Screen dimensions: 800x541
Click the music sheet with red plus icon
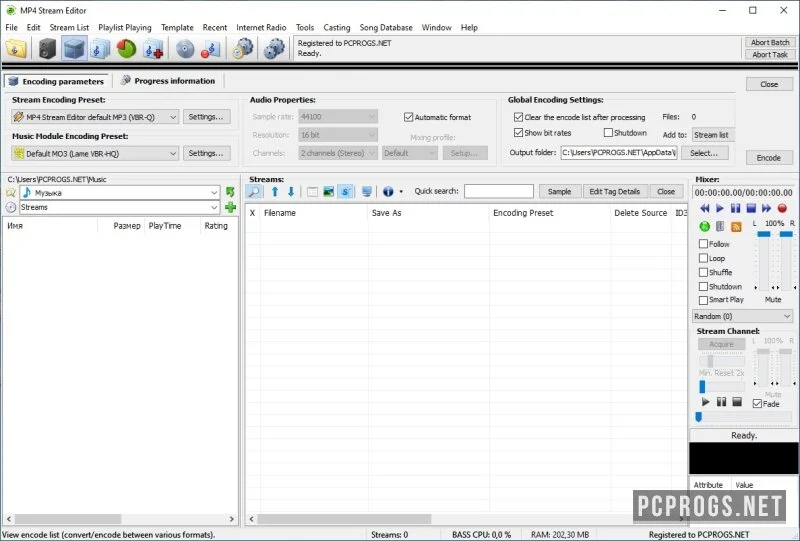coord(153,49)
